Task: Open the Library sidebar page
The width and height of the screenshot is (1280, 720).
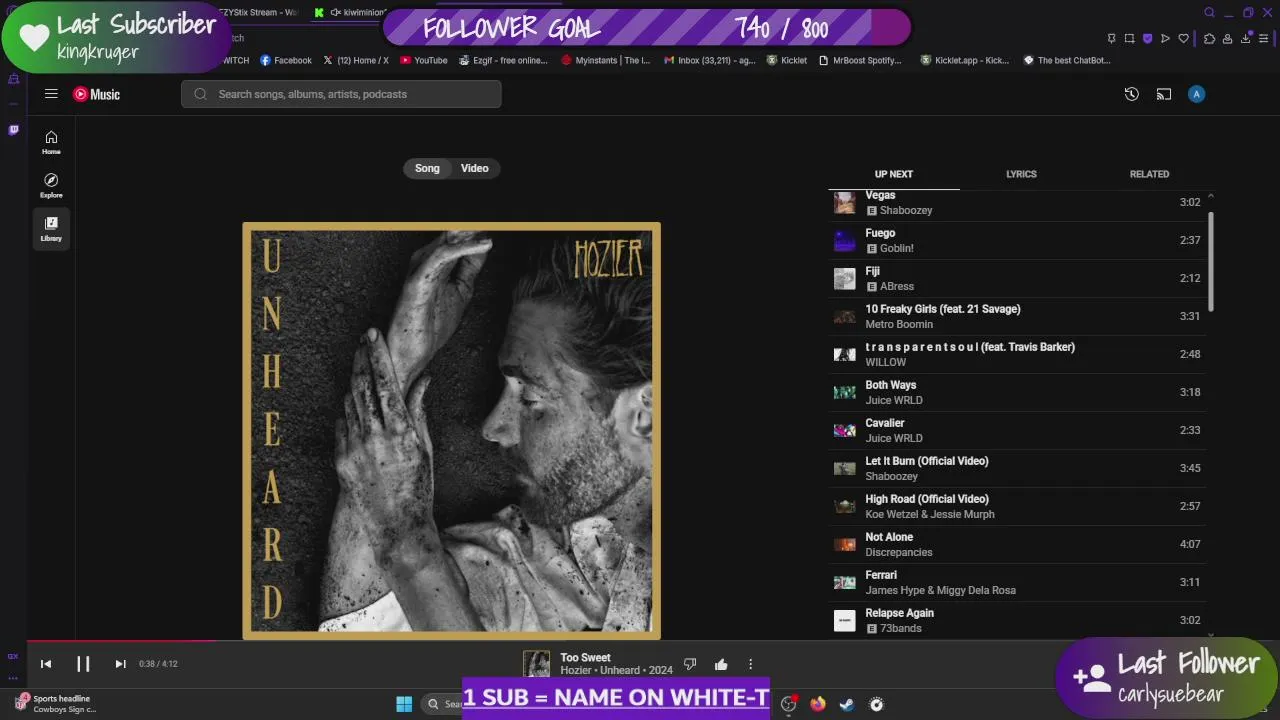Action: point(51,229)
